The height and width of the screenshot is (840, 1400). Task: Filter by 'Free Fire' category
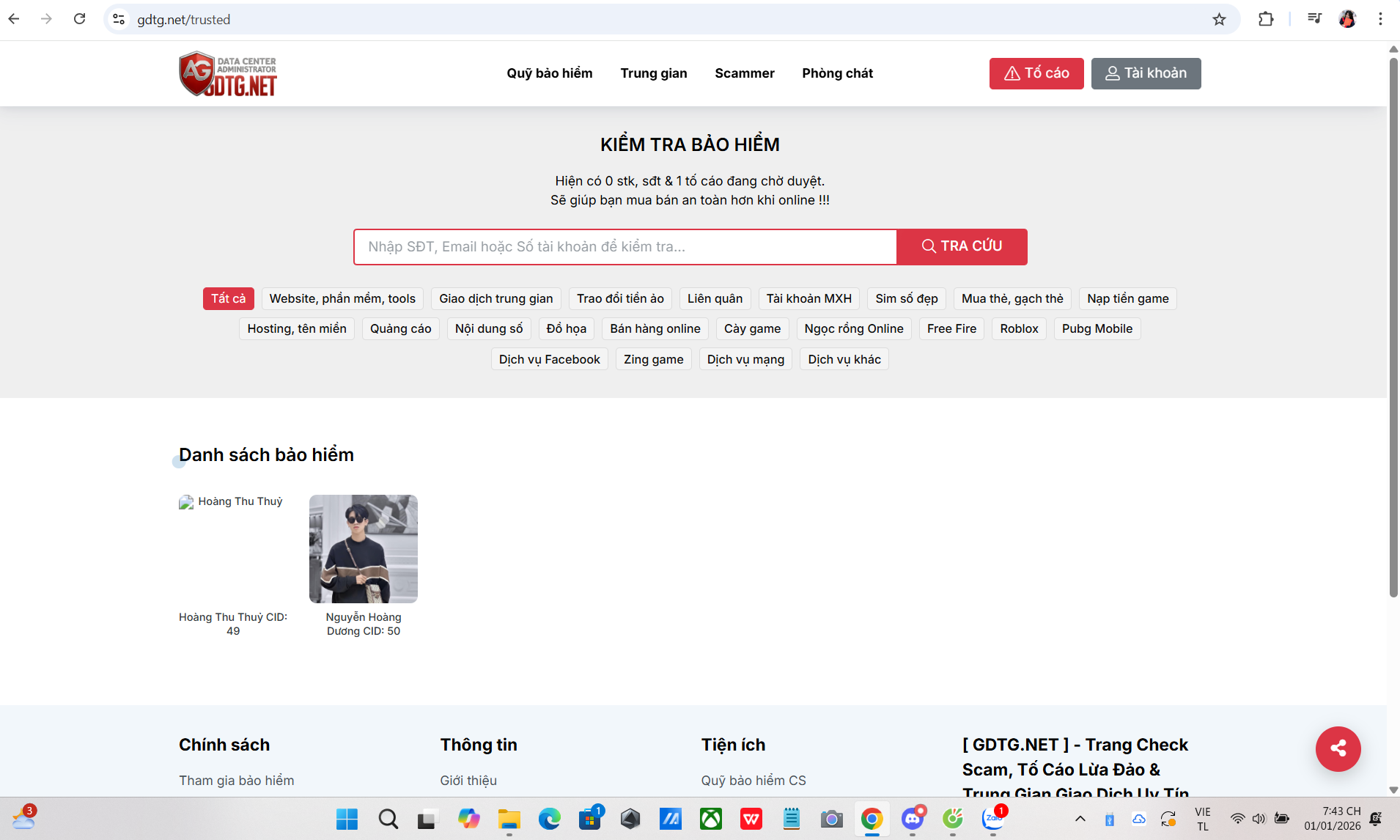[x=951, y=329]
